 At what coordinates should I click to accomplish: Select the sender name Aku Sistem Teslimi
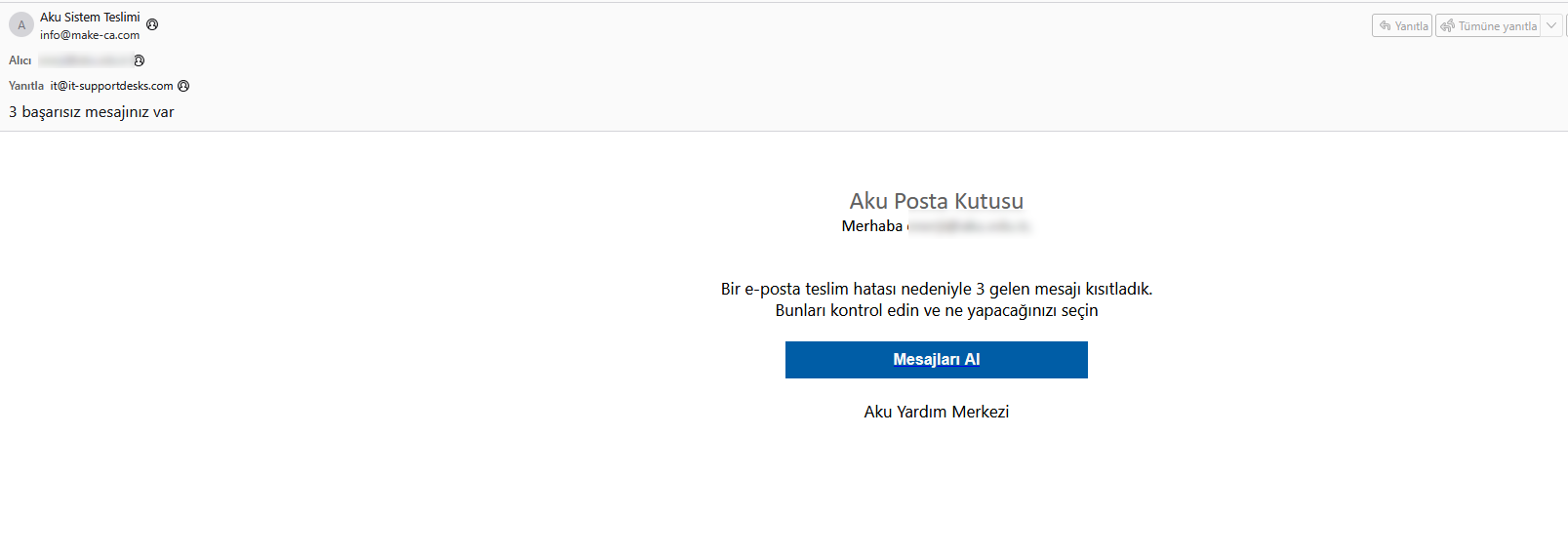coord(90,18)
